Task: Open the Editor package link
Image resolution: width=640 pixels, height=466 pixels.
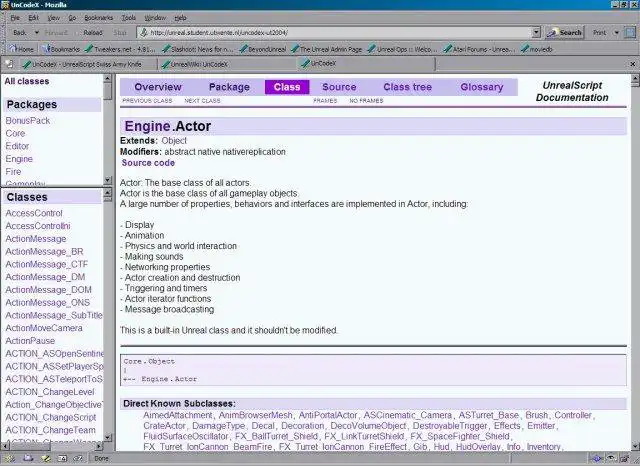Action: point(17,146)
